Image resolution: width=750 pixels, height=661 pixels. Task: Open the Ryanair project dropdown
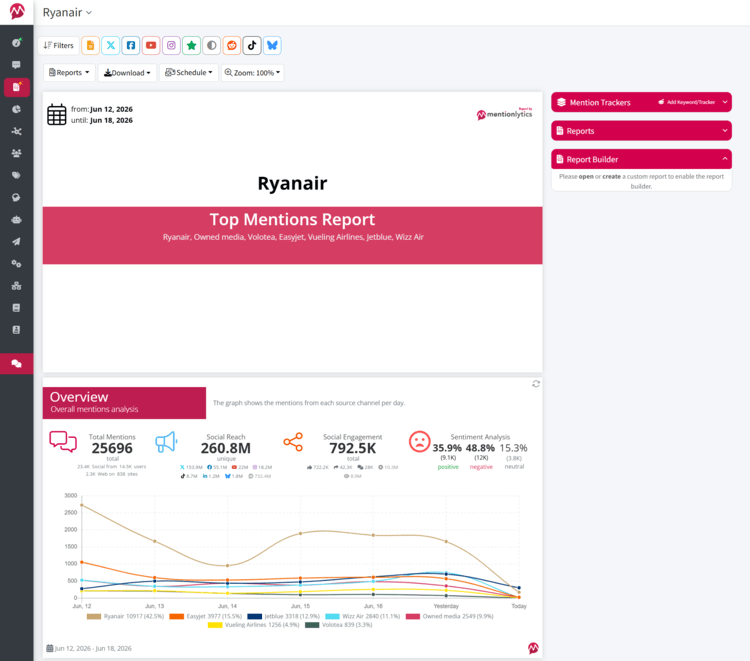(x=67, y=12)
